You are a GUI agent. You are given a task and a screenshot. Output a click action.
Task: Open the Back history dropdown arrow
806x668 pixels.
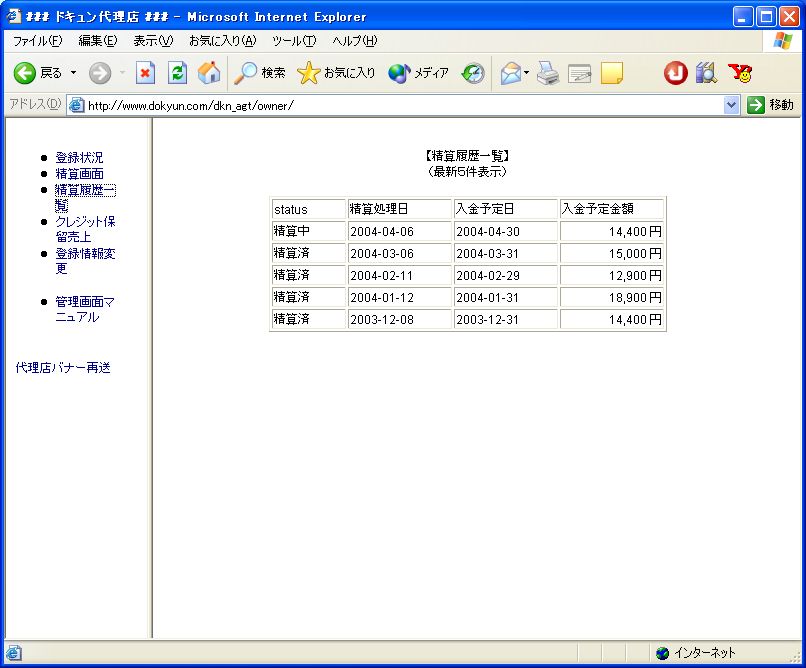click(x=74, y=73)
